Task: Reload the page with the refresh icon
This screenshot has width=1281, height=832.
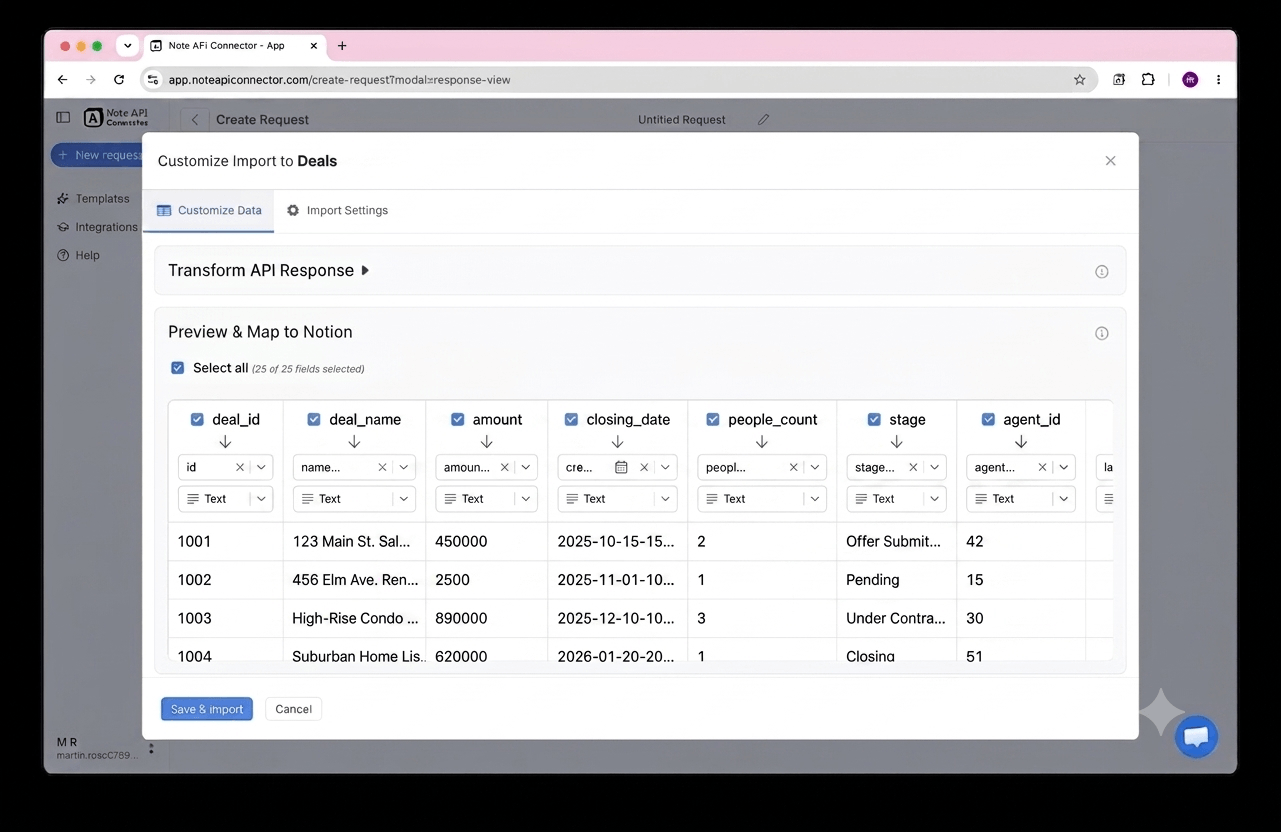Action: 119,80
